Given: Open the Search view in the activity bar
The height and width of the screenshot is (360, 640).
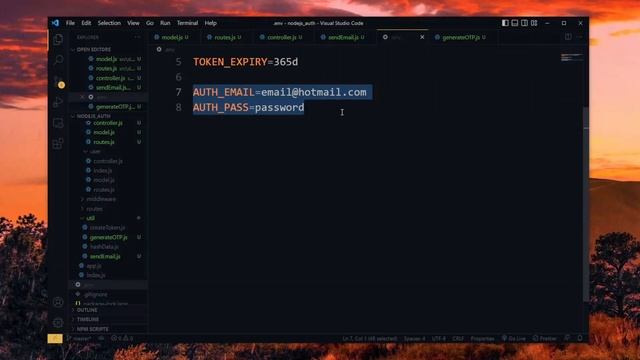Looking at the screenshot, I should tap(58, 60).
